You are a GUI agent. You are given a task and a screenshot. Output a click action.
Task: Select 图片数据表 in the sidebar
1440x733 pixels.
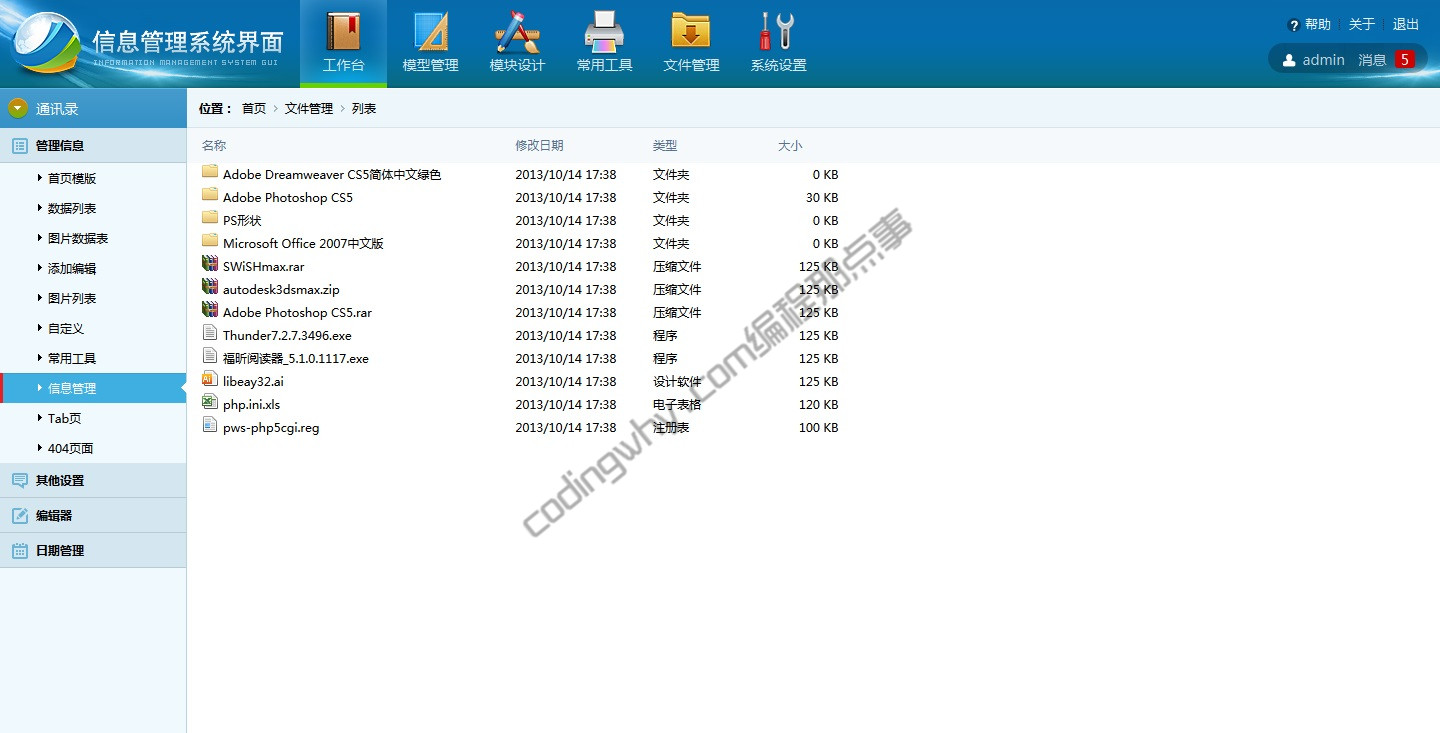tap(78, 239)
